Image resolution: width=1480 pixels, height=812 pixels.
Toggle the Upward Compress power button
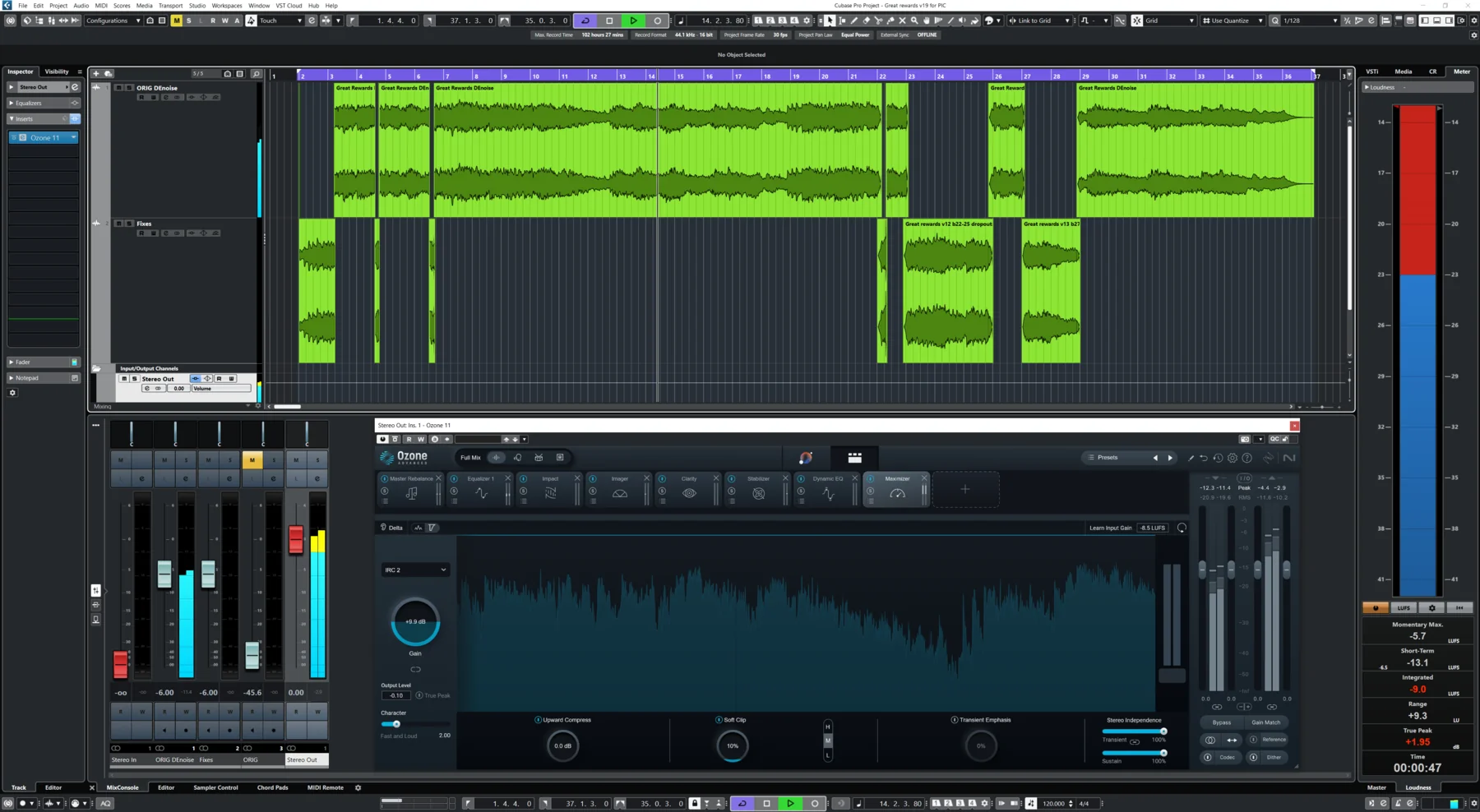[539, 720]
